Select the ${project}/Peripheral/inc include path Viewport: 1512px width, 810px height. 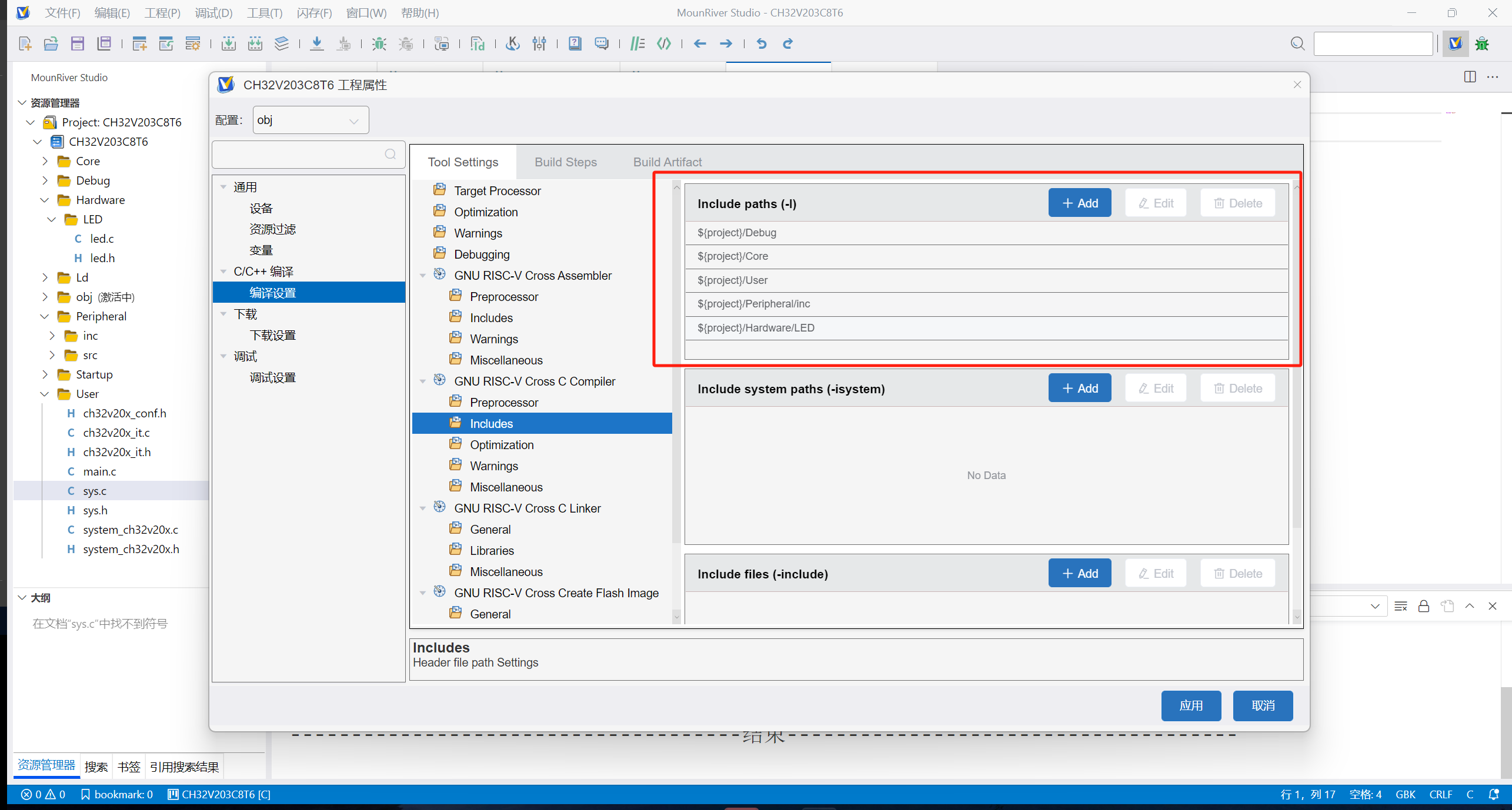986,304
